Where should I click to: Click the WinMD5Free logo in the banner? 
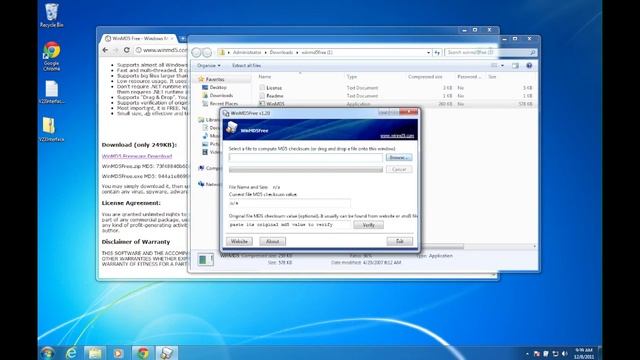(232, 128)
